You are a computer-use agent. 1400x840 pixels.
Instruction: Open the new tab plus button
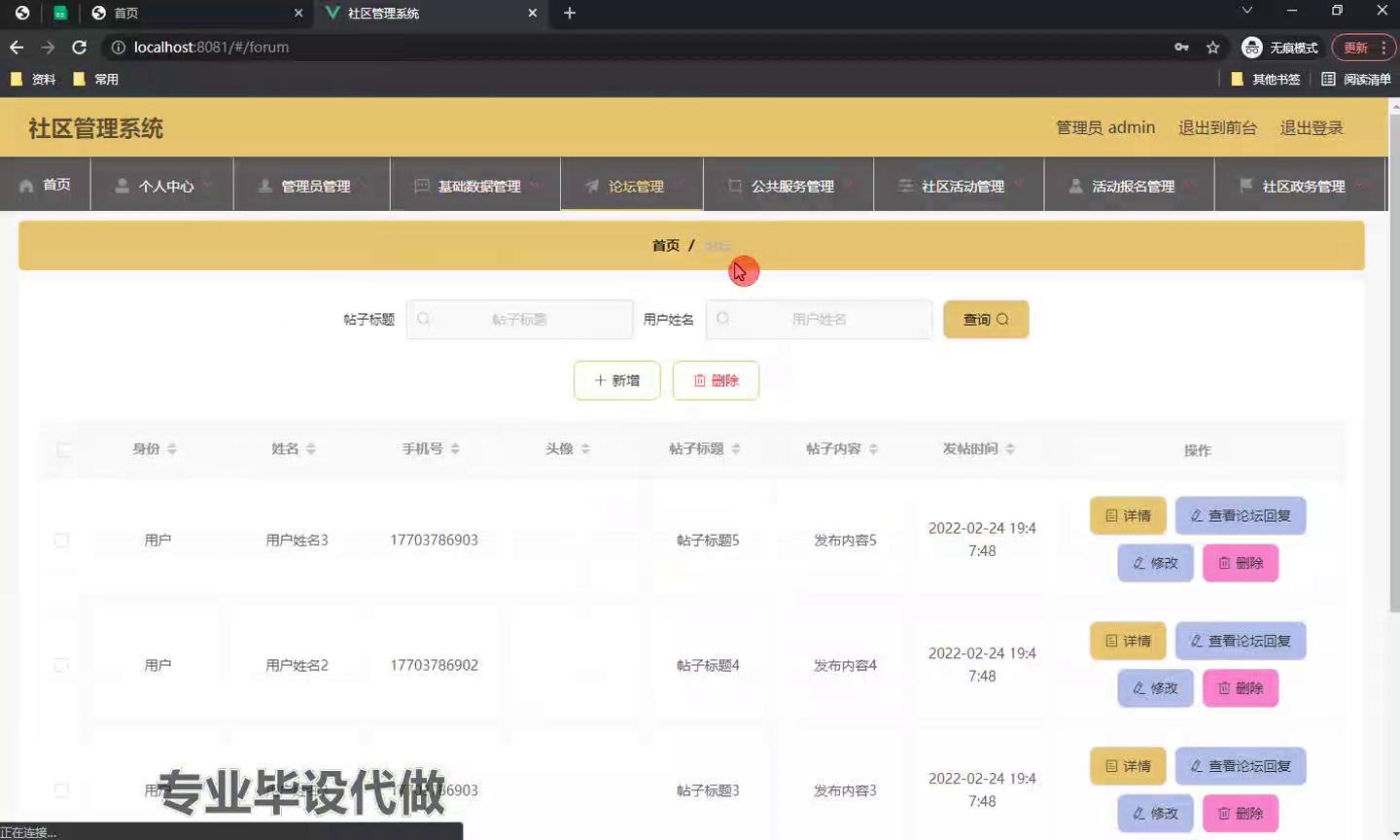tap(570, 13)
